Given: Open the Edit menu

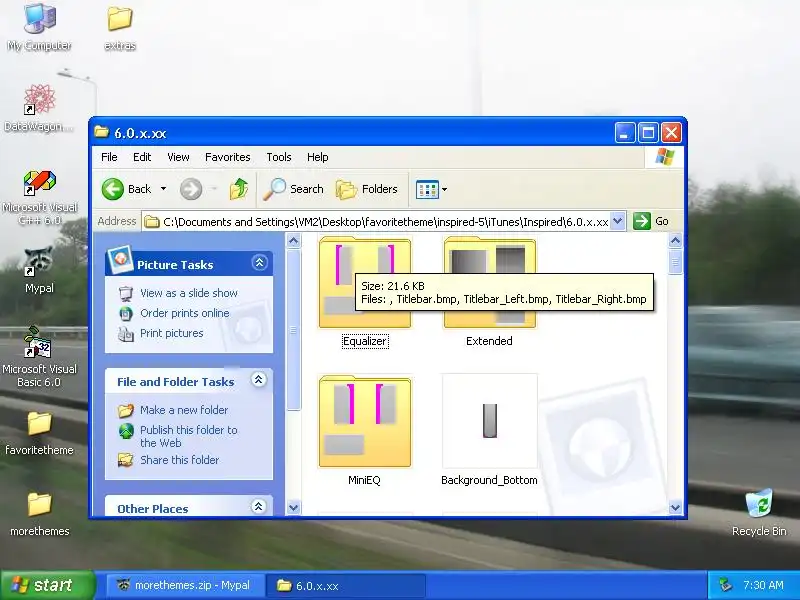Looking at the screenshot, I should point(142,157).
